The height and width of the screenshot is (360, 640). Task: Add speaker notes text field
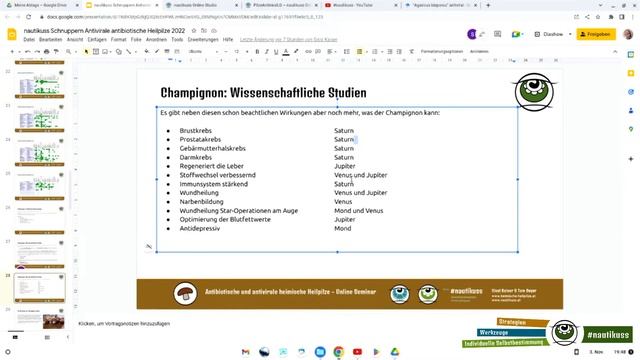click(x=124, y=324)
